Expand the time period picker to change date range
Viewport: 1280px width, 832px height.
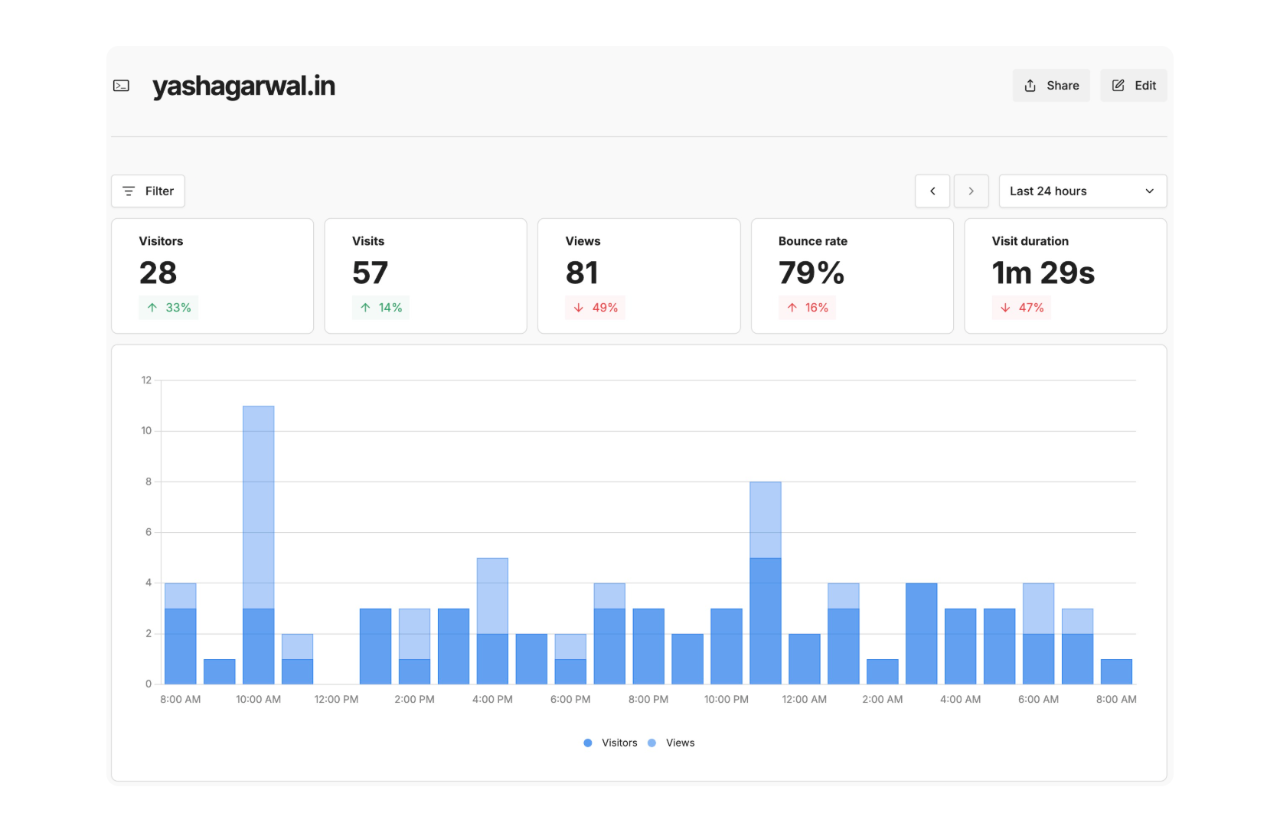1083,191
